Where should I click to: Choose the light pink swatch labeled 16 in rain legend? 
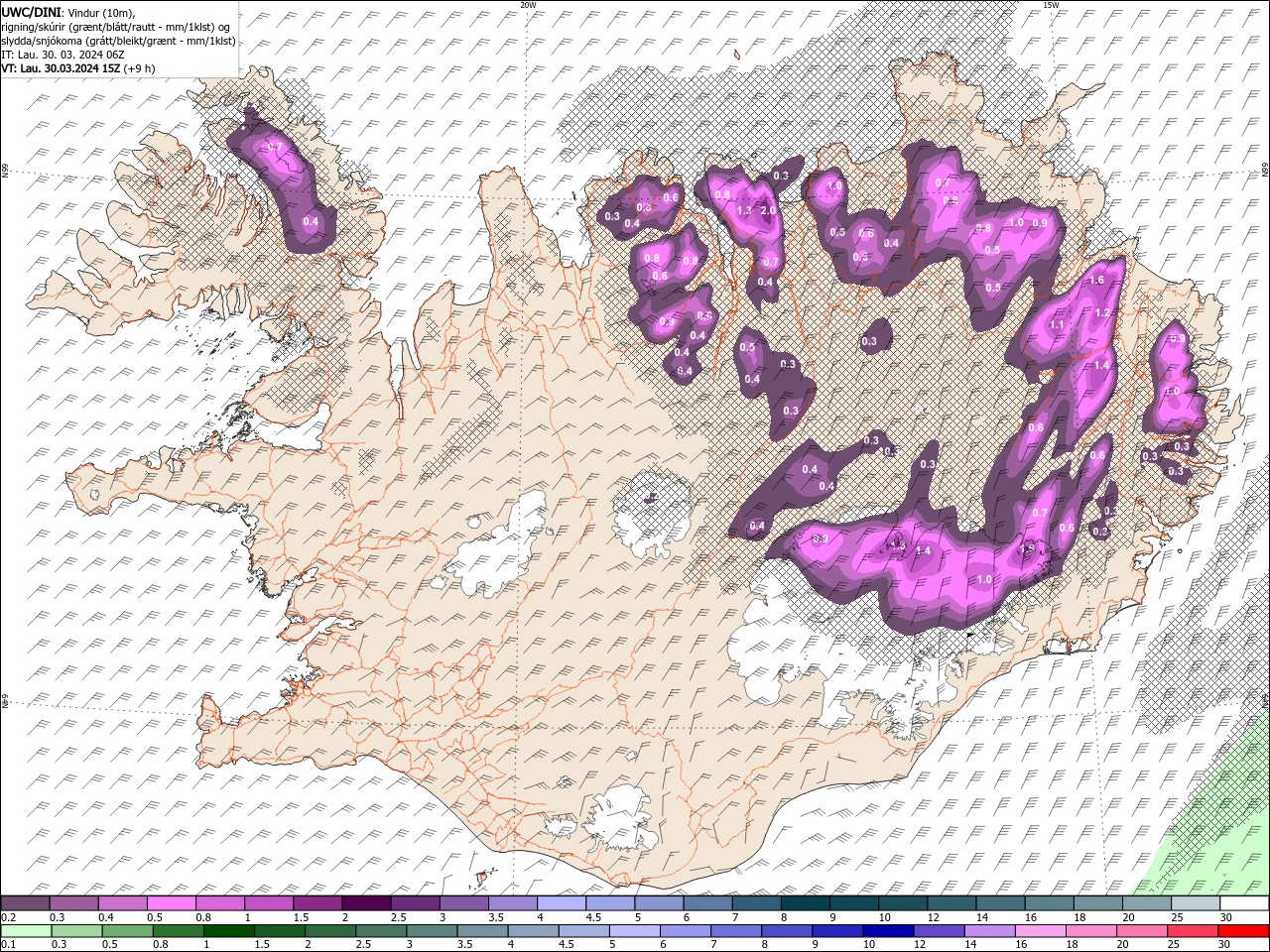coord(1040,930)
